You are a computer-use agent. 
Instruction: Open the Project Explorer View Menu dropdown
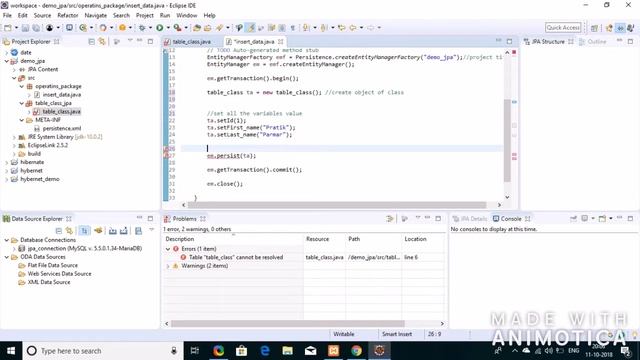pyautogui.click(x=130, y=41)
